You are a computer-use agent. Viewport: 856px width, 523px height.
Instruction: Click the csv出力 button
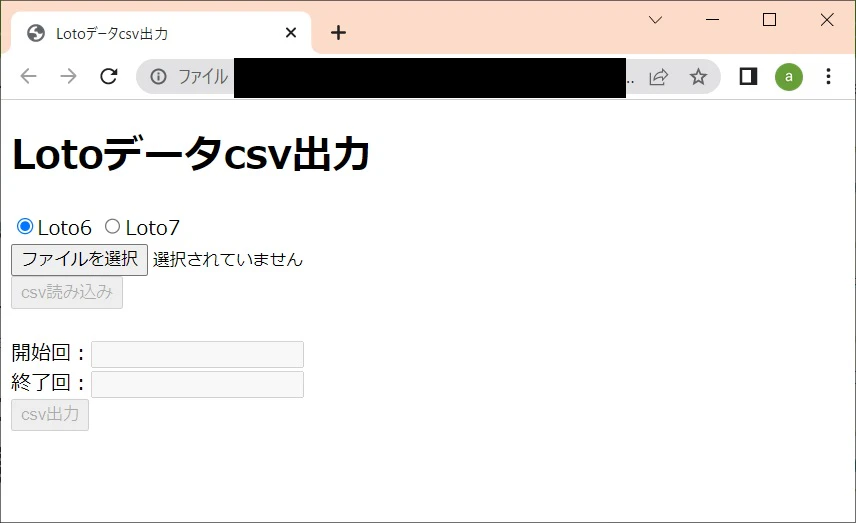[x=50, y=415]
